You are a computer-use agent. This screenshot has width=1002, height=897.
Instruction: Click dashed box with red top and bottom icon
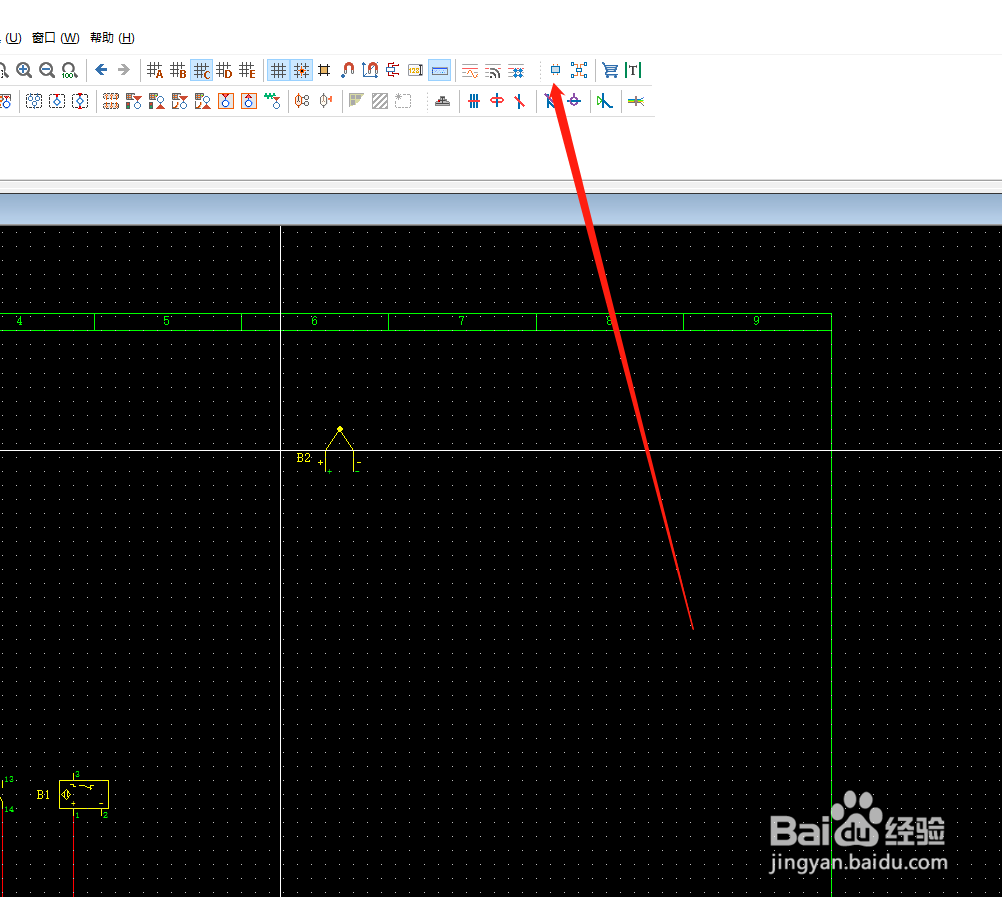80,101
